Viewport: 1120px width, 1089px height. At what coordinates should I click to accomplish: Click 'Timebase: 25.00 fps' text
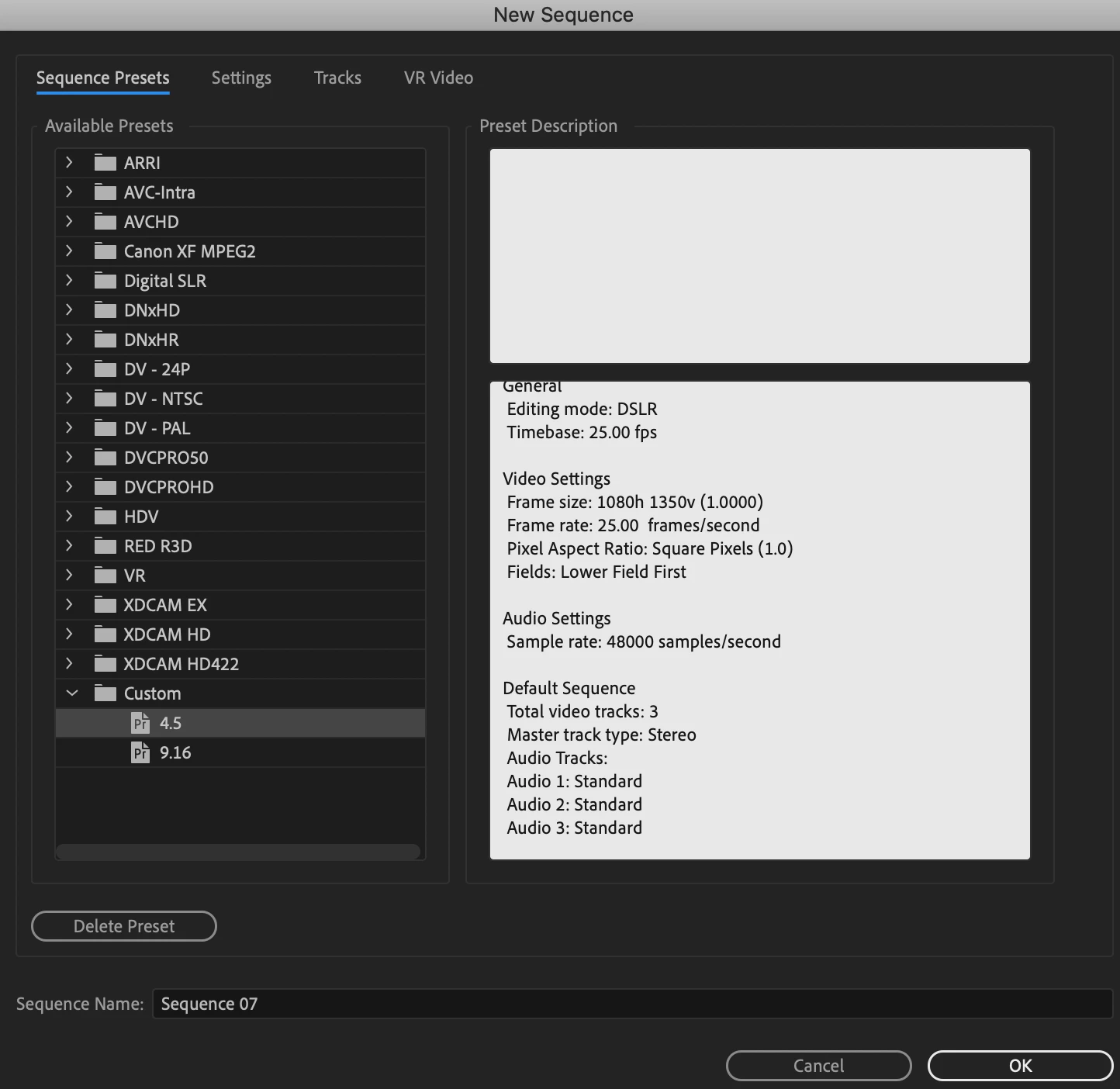[582, 433]
